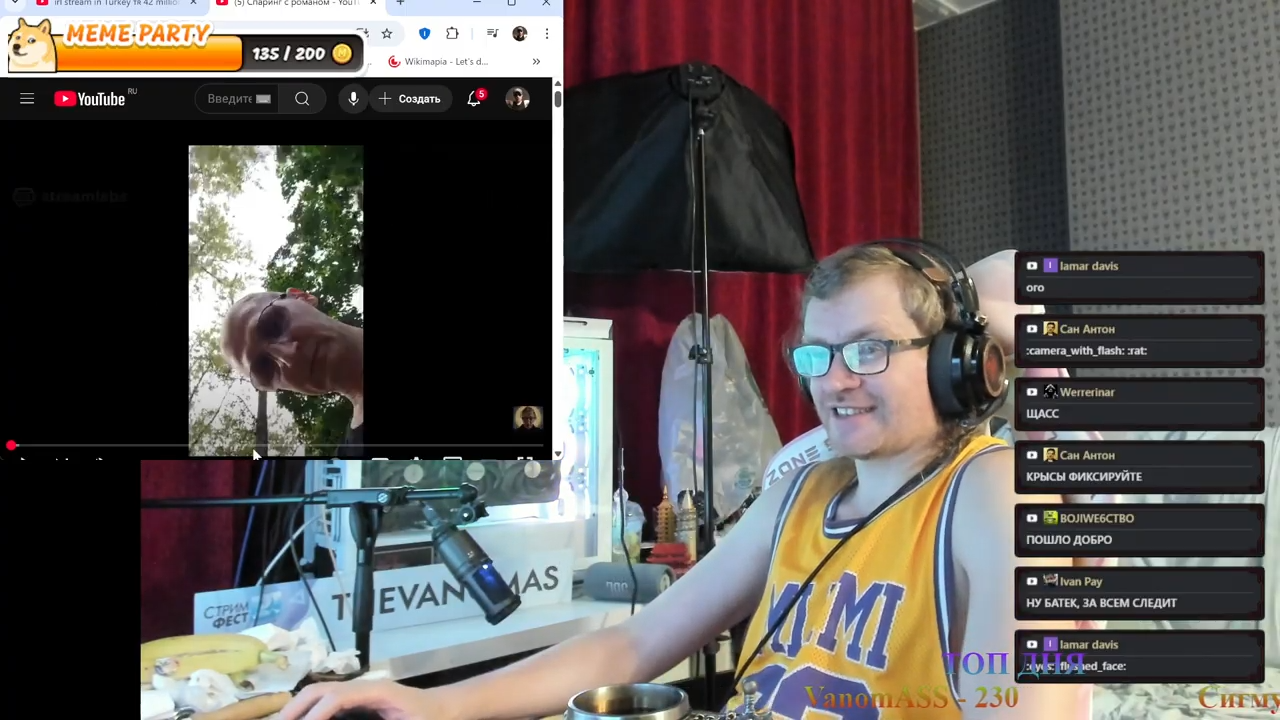Show the on-screen keyboard in the search box

(x=263, y=99)
